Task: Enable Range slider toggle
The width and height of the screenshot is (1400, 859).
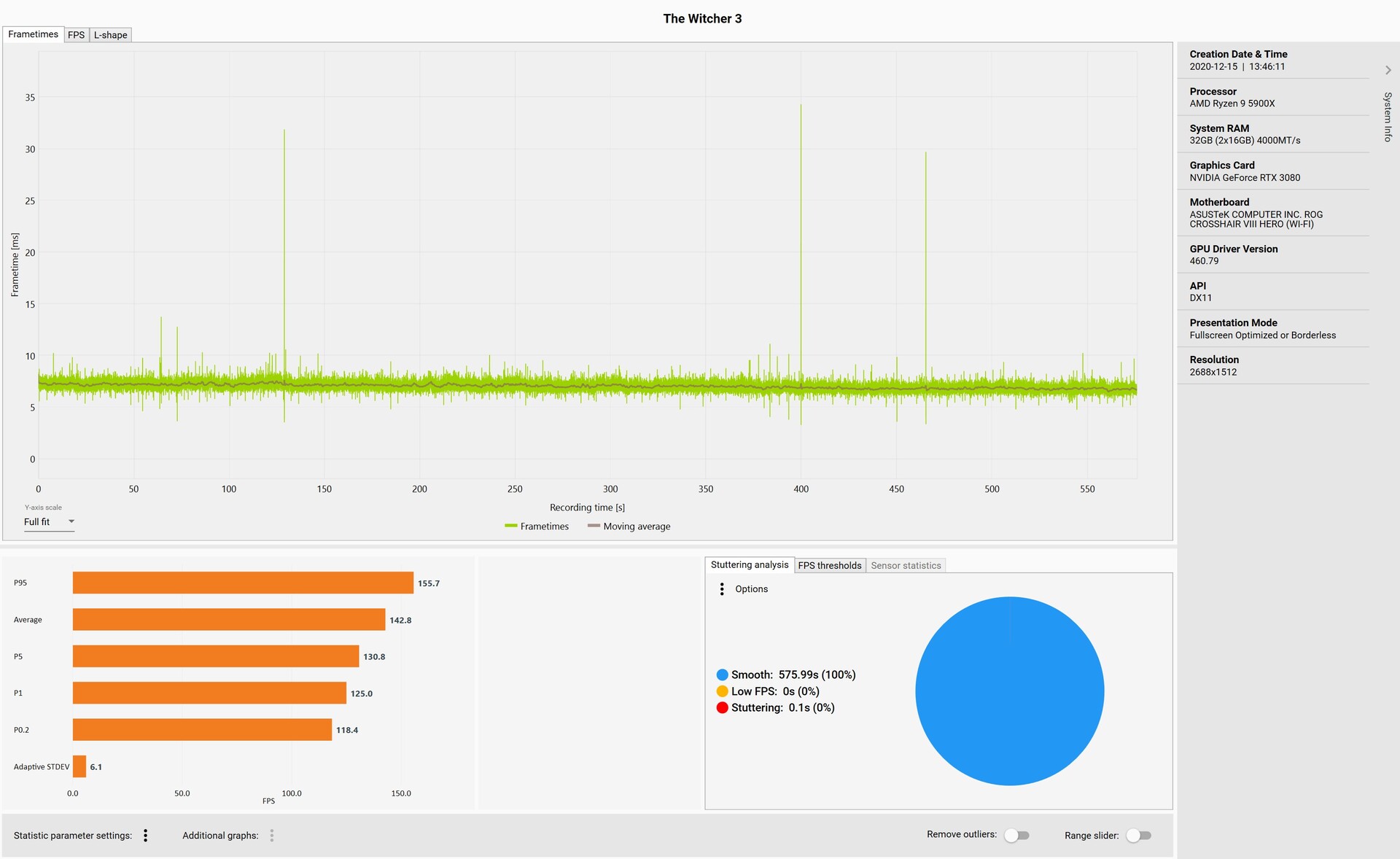Action: [x=1138, y=836]
